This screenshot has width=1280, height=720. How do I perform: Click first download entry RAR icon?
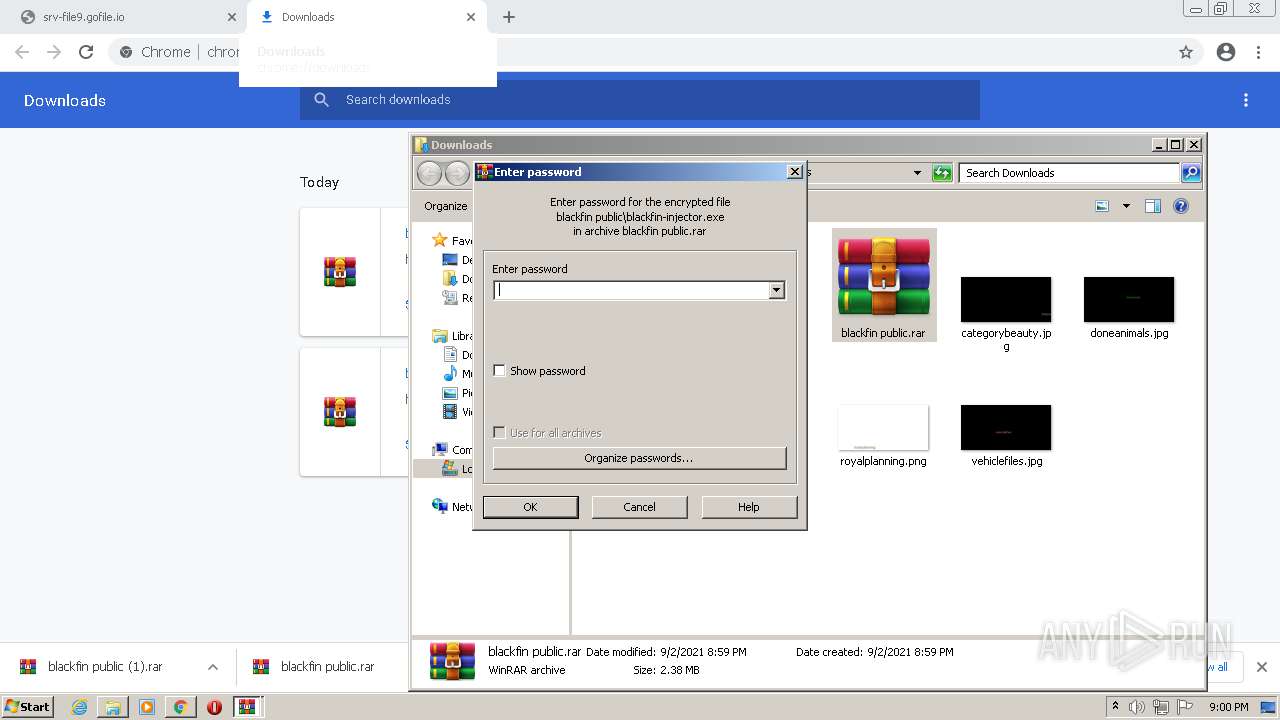point(340,272)
